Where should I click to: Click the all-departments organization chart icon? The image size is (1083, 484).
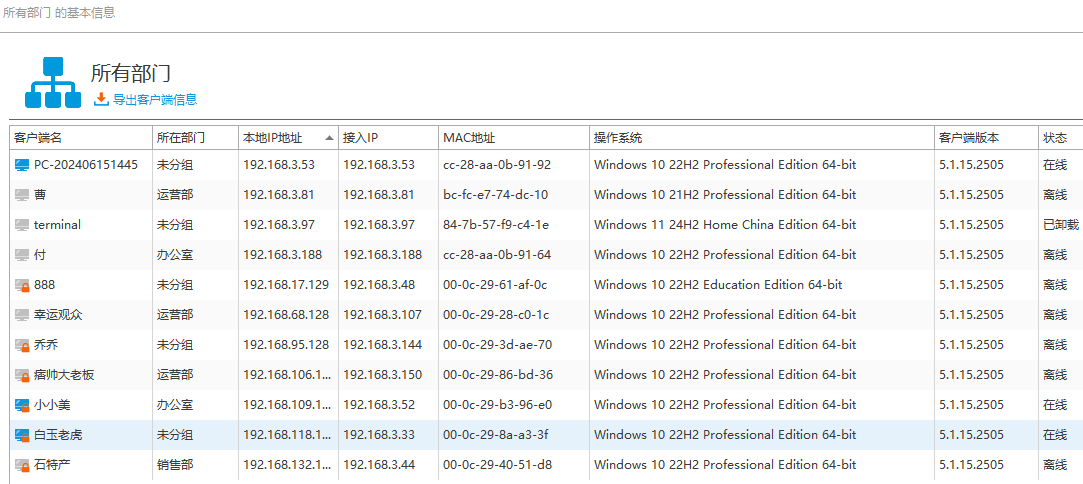(x=53, y=82)
